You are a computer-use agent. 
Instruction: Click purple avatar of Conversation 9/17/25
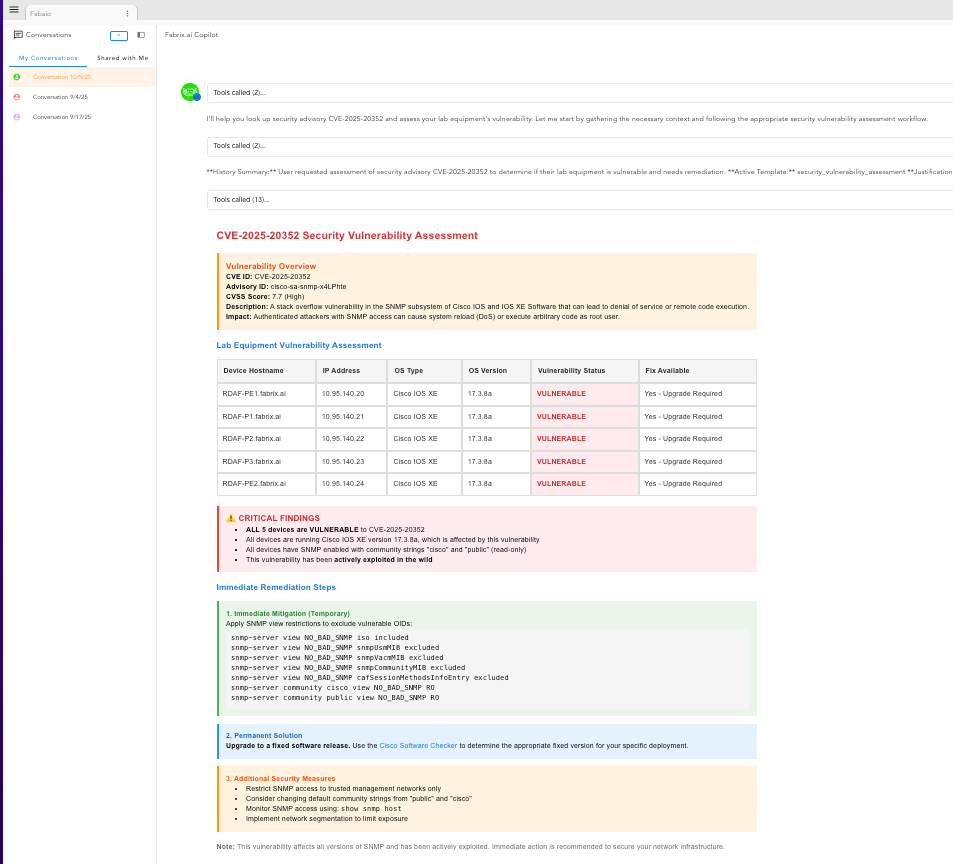[16, 117]
